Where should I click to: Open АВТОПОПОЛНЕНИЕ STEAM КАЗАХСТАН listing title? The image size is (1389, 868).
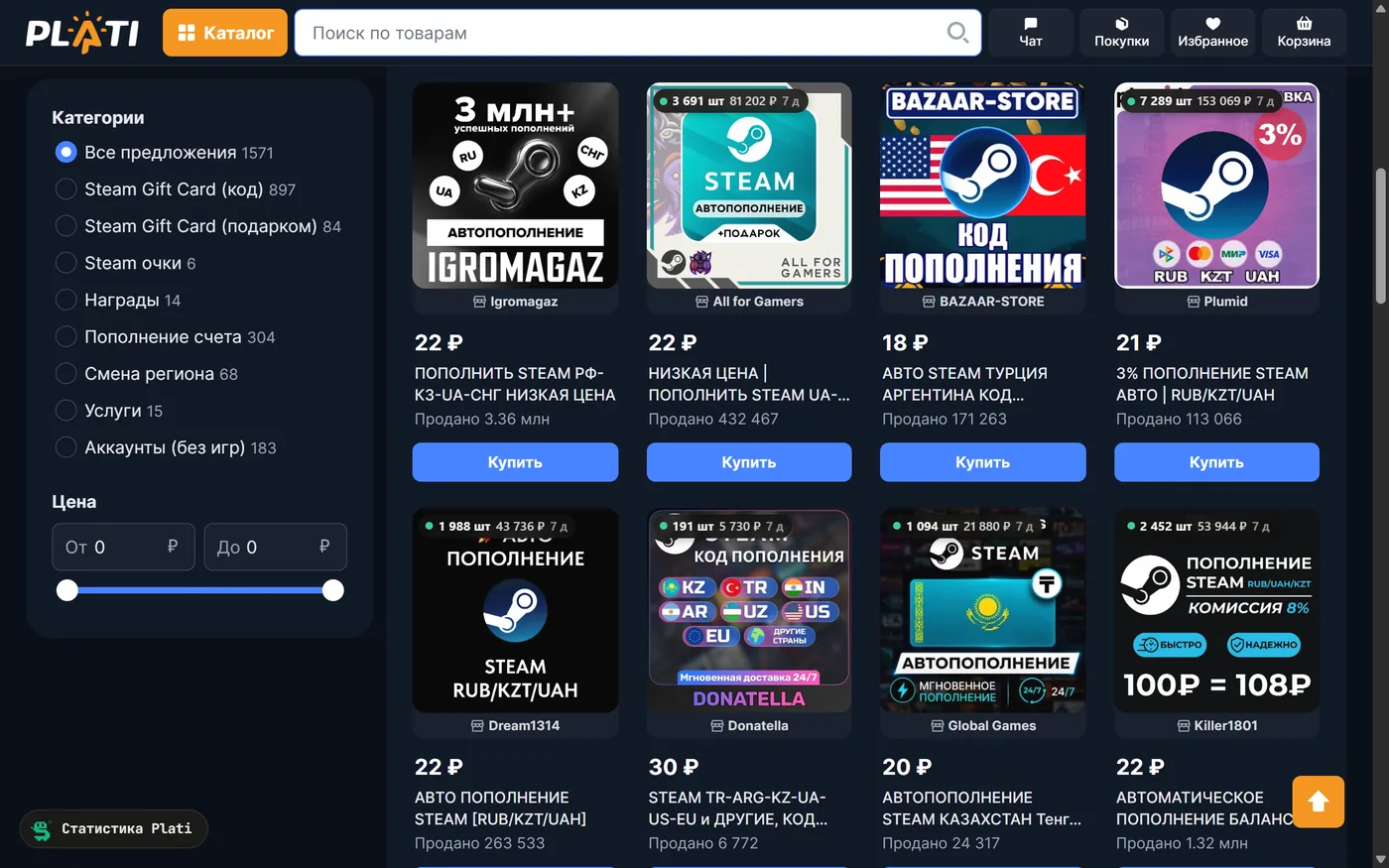pos(981,808)
